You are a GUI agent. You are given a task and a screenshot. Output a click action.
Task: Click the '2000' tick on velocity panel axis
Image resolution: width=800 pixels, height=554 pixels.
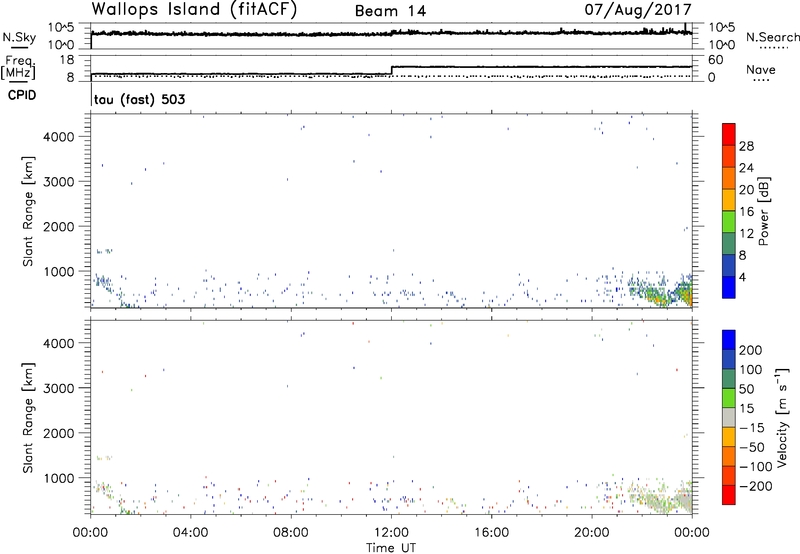[x=59, y=433]
